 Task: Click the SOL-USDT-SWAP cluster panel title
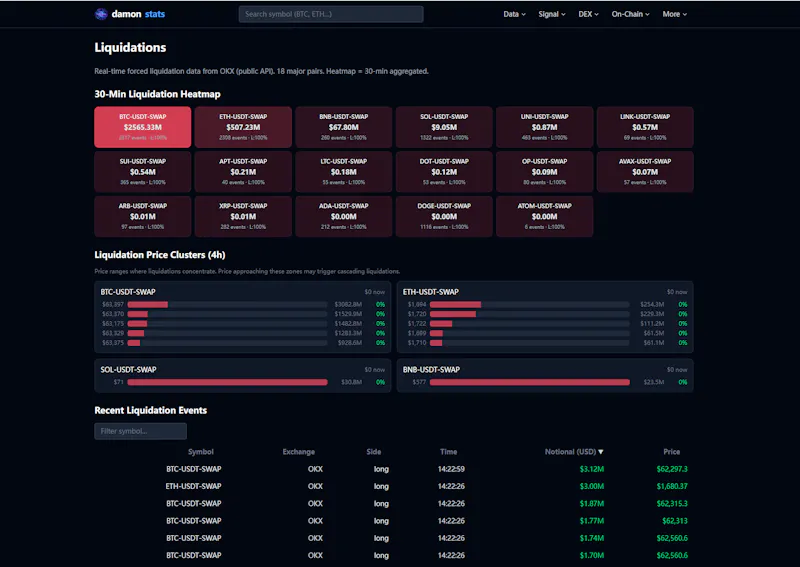click(x=128, y=369)
